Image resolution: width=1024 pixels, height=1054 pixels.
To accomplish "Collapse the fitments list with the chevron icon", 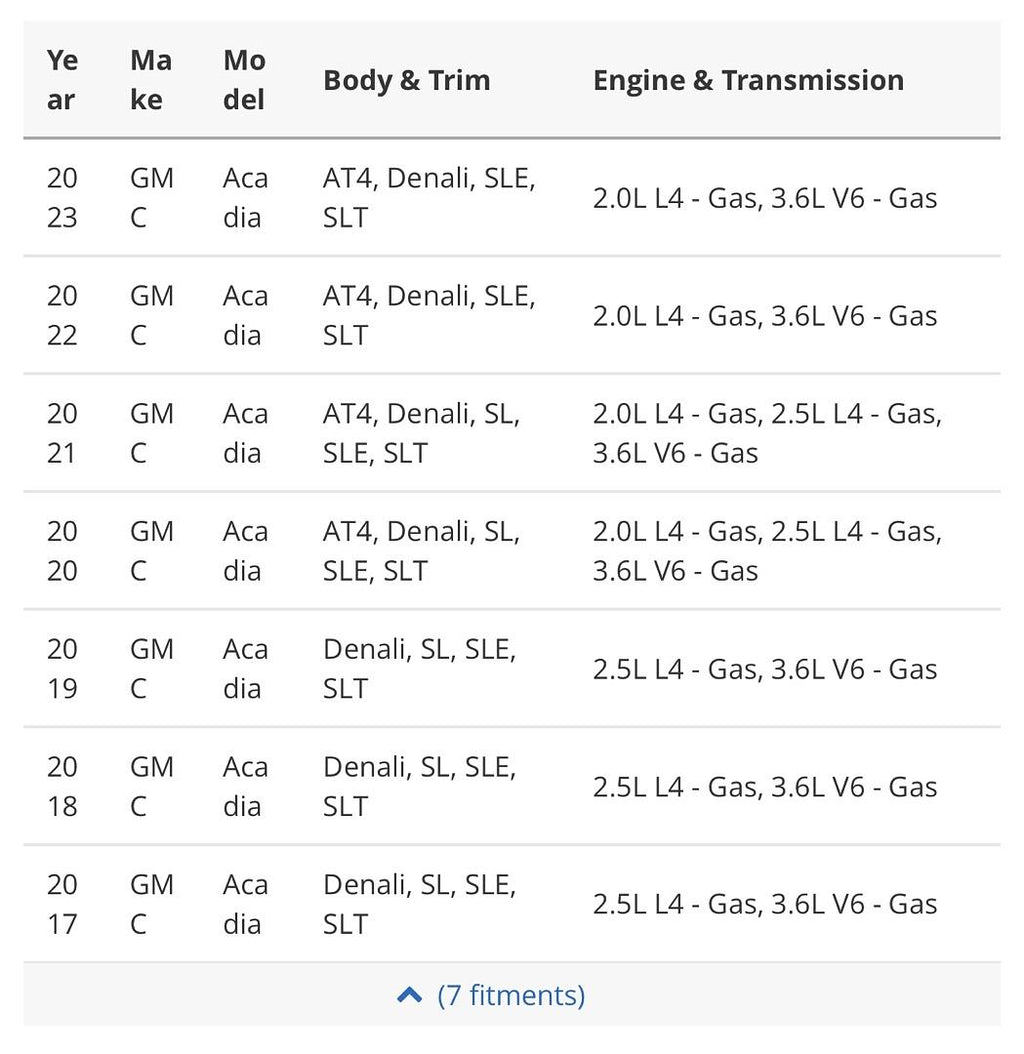I will (x=409, y=995).
